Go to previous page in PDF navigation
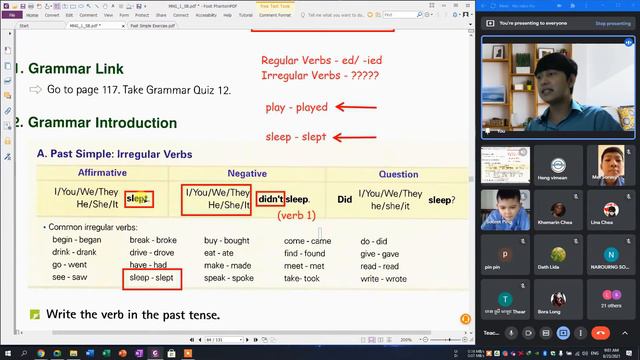 tap(200, 340)
